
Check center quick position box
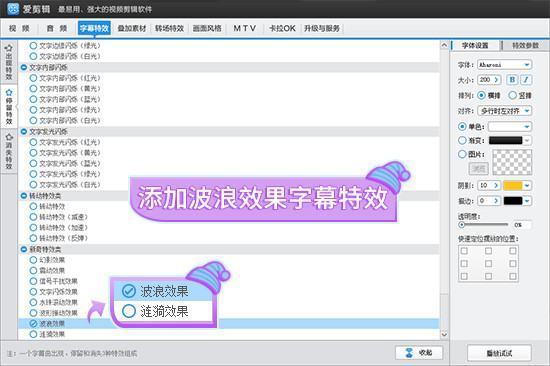coord(488,264)
